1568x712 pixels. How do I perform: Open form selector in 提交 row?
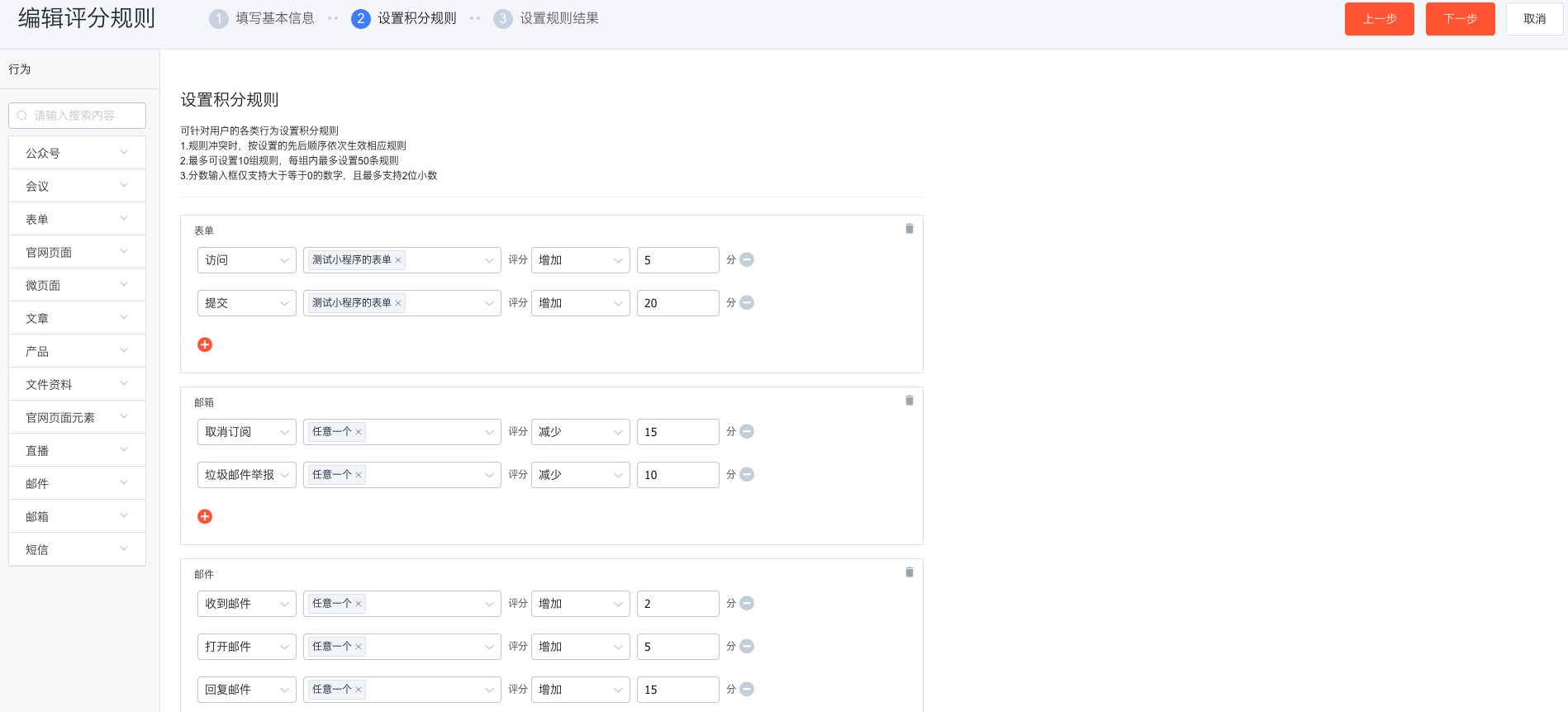pos(402,303)
